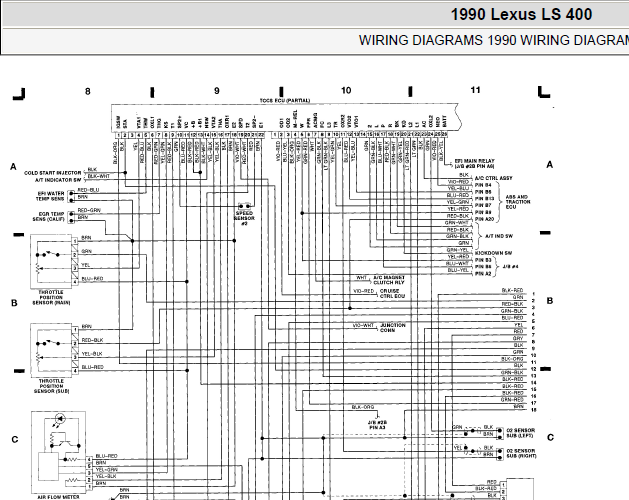Viewport: 629px width, 500px height.
Task: Click "YEL-GRN" wire label at Air Flow Meter
Action: 107,470
